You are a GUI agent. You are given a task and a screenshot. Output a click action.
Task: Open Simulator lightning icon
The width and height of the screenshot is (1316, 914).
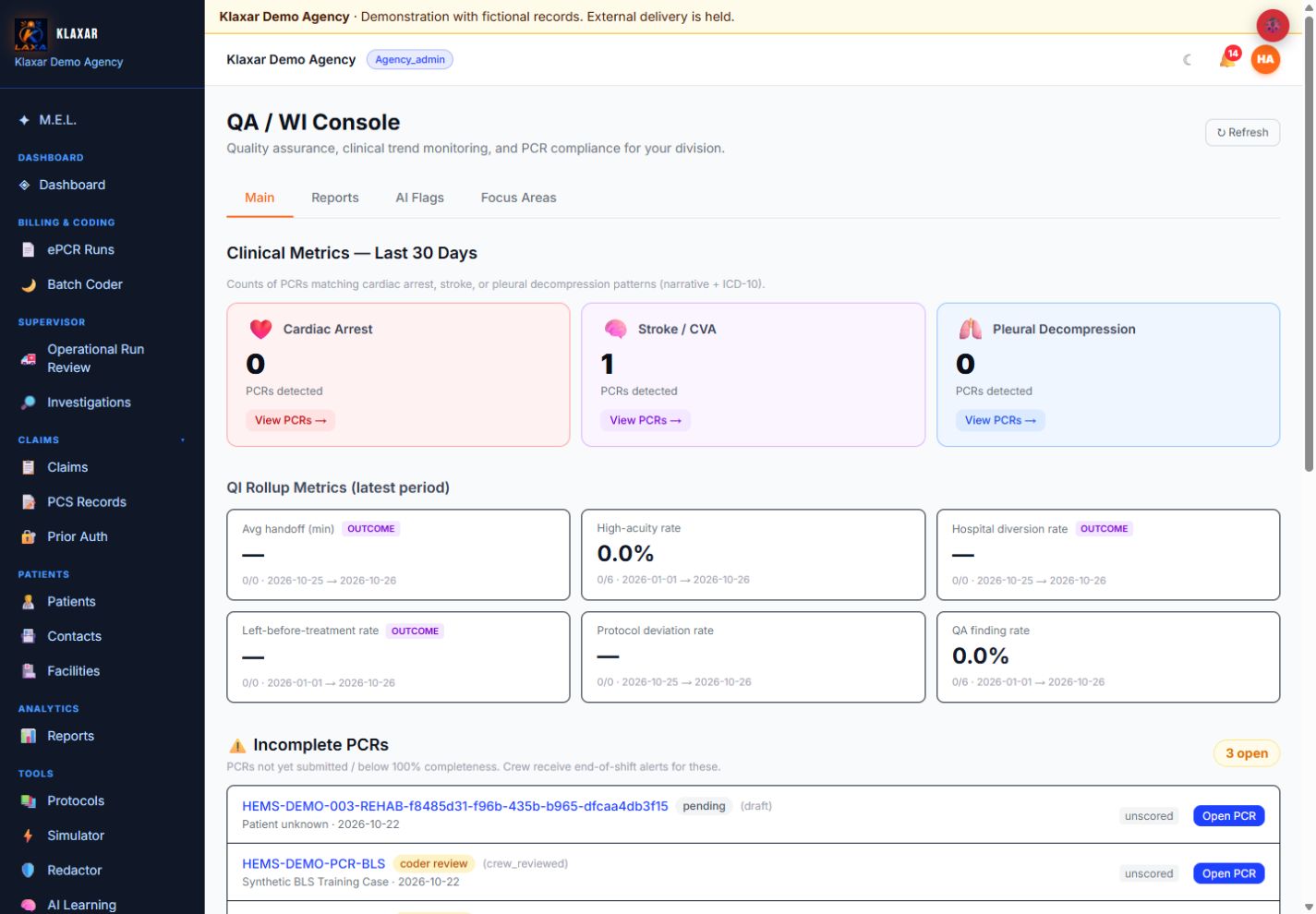pyautogui.click(x=29, y=836)
